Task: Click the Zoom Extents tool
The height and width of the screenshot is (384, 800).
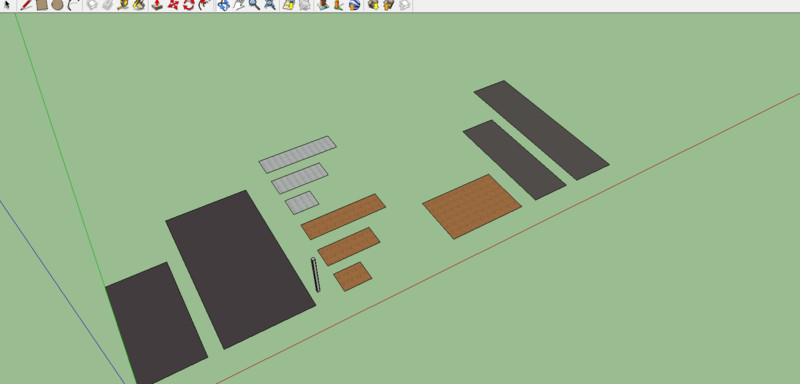Action: (270, 5)
